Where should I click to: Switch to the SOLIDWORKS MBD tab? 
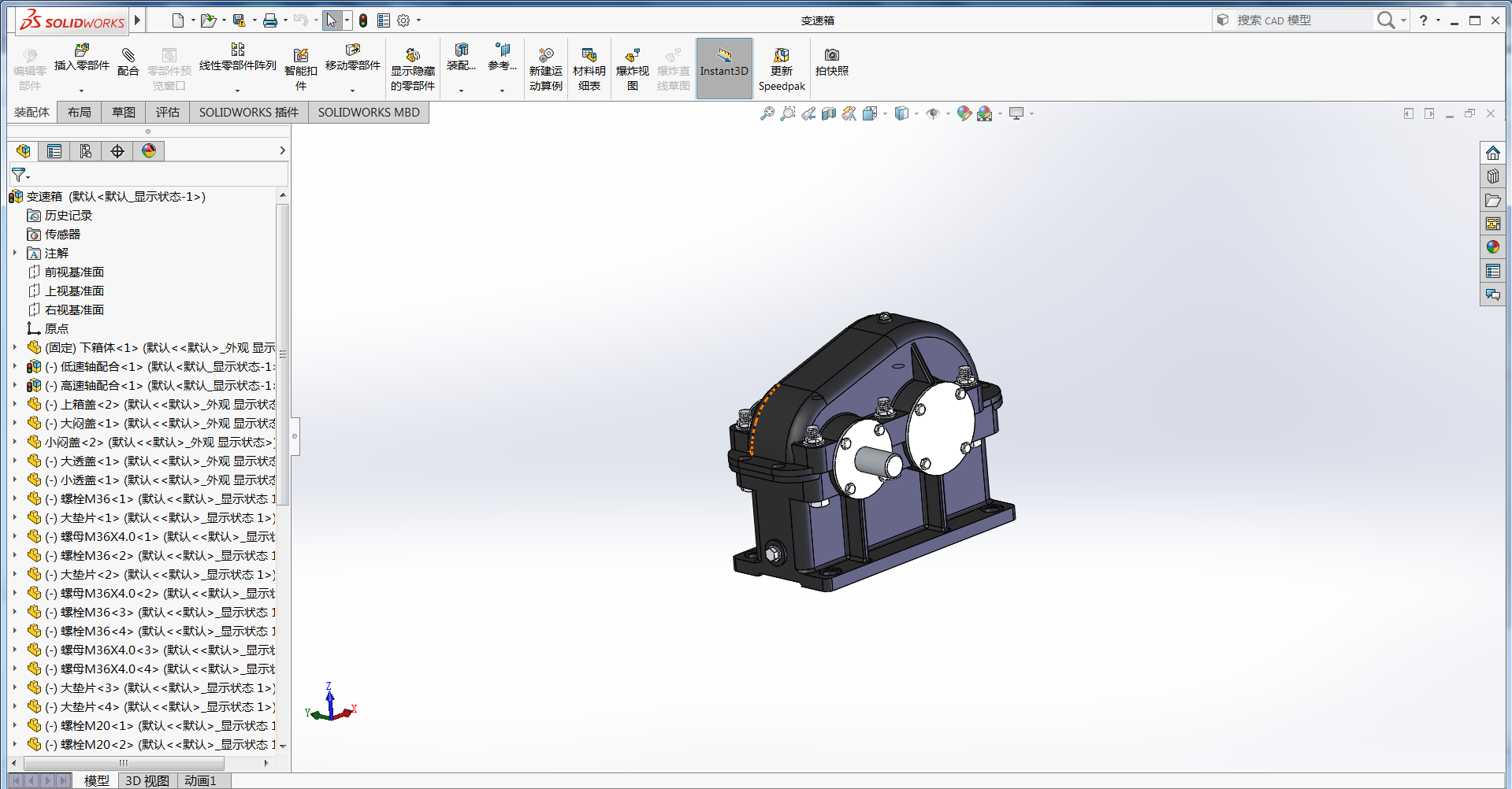(x=368, y=113)
